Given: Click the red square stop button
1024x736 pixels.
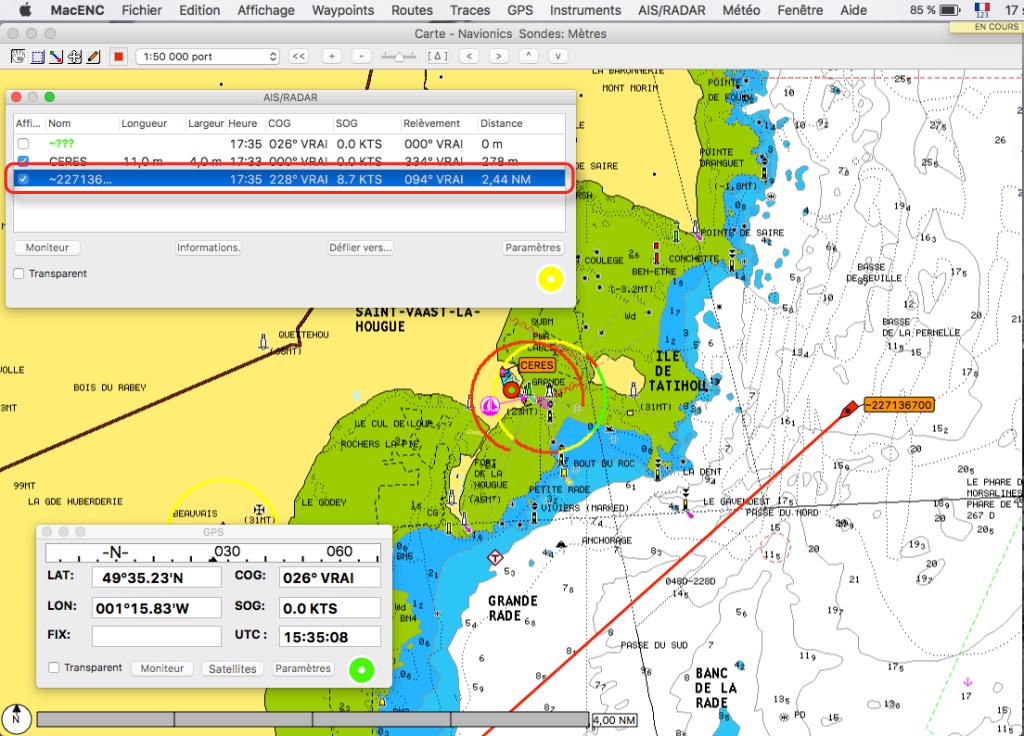Looking at the screenshot, I should 118,56.
